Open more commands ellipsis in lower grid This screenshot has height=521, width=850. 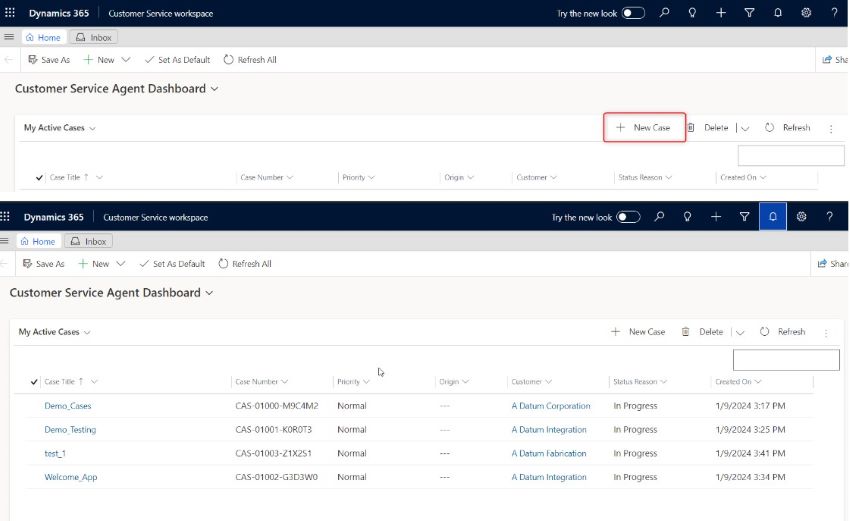coord(826,333)
